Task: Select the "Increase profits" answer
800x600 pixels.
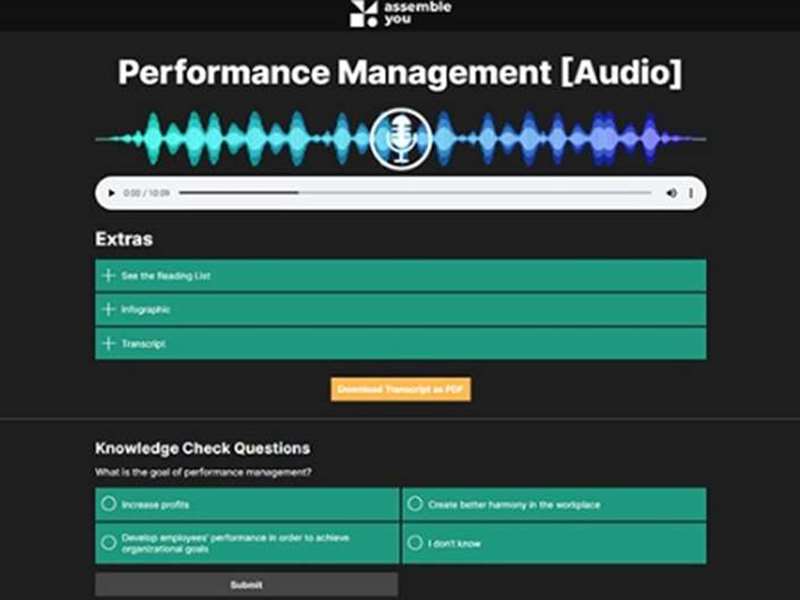Action: pos(109,505)
